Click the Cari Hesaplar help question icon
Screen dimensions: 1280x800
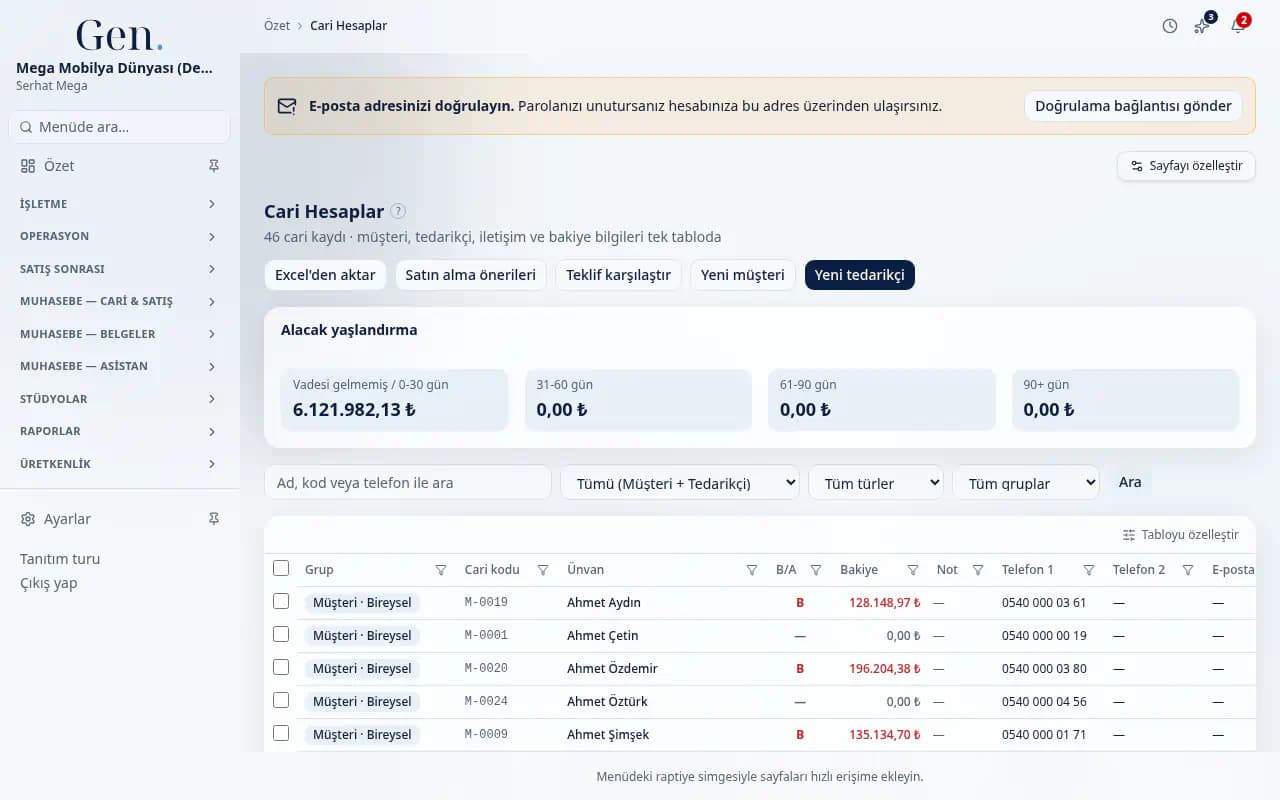398,211
